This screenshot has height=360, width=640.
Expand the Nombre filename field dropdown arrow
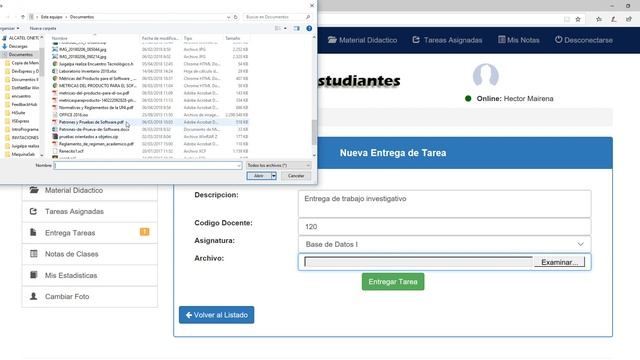239,165
